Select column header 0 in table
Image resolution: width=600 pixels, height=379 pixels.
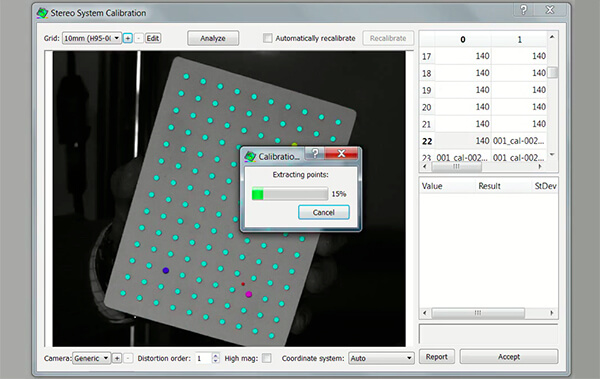463,39
